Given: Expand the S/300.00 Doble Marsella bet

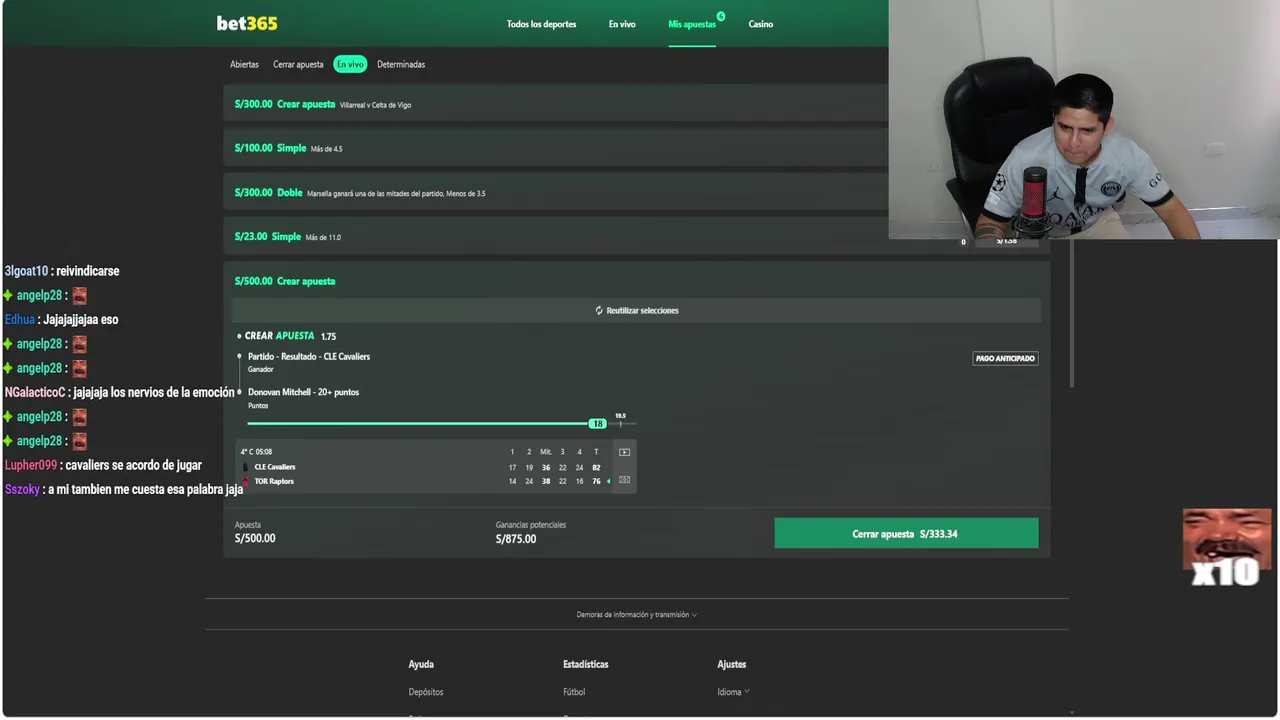Looking at the screenshot, I should coord(556,192).
